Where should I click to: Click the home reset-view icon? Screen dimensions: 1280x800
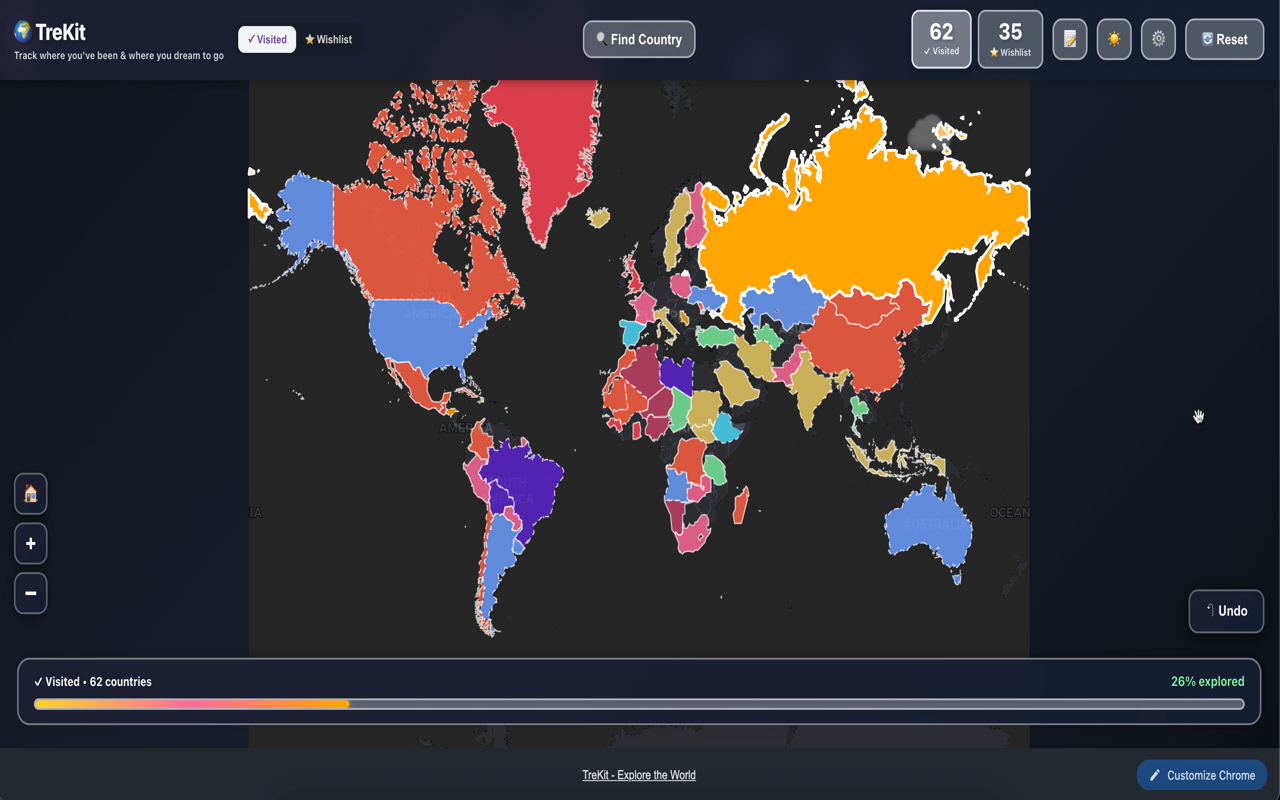[31, 494]
